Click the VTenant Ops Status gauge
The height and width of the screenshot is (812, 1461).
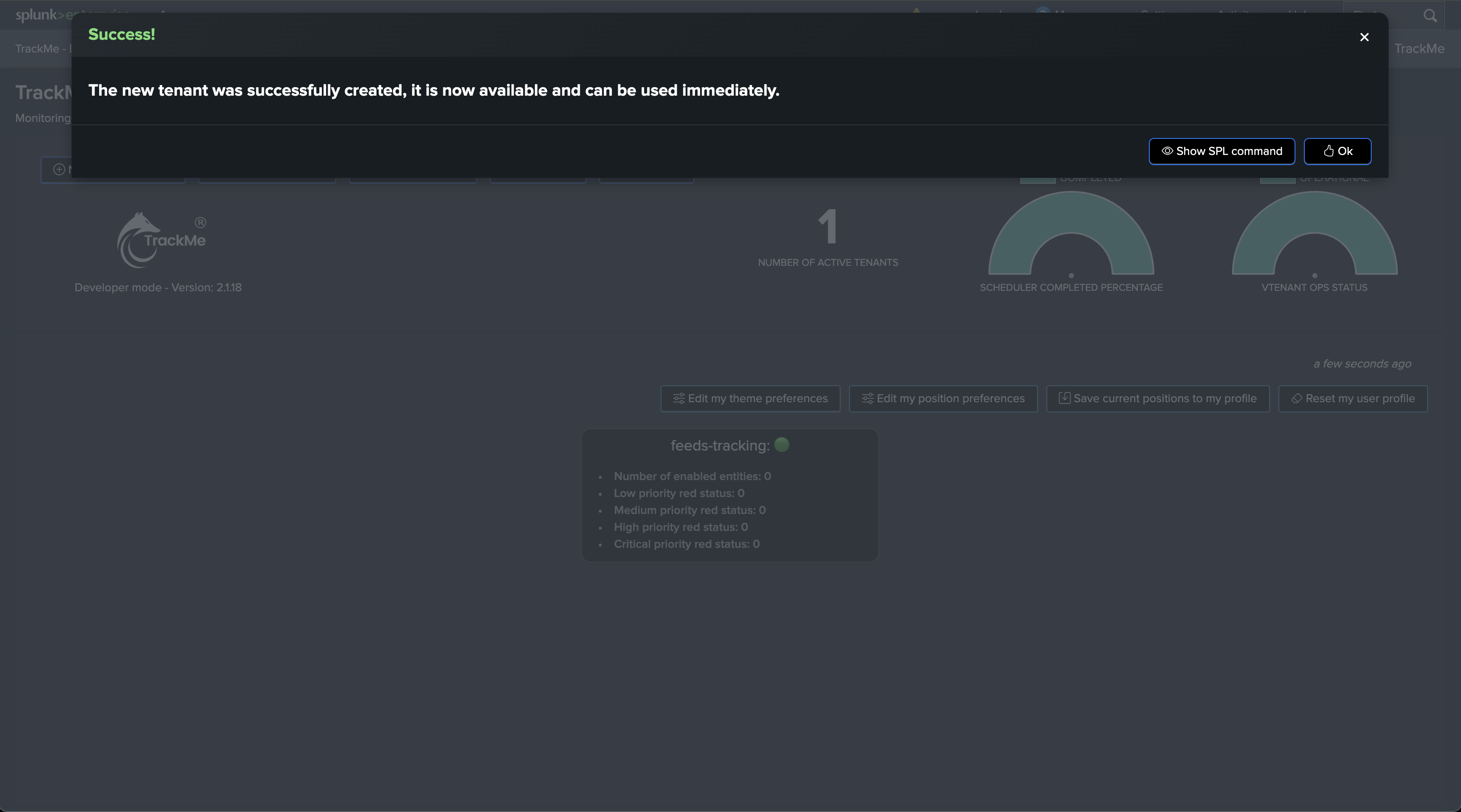click(1314, 234)
